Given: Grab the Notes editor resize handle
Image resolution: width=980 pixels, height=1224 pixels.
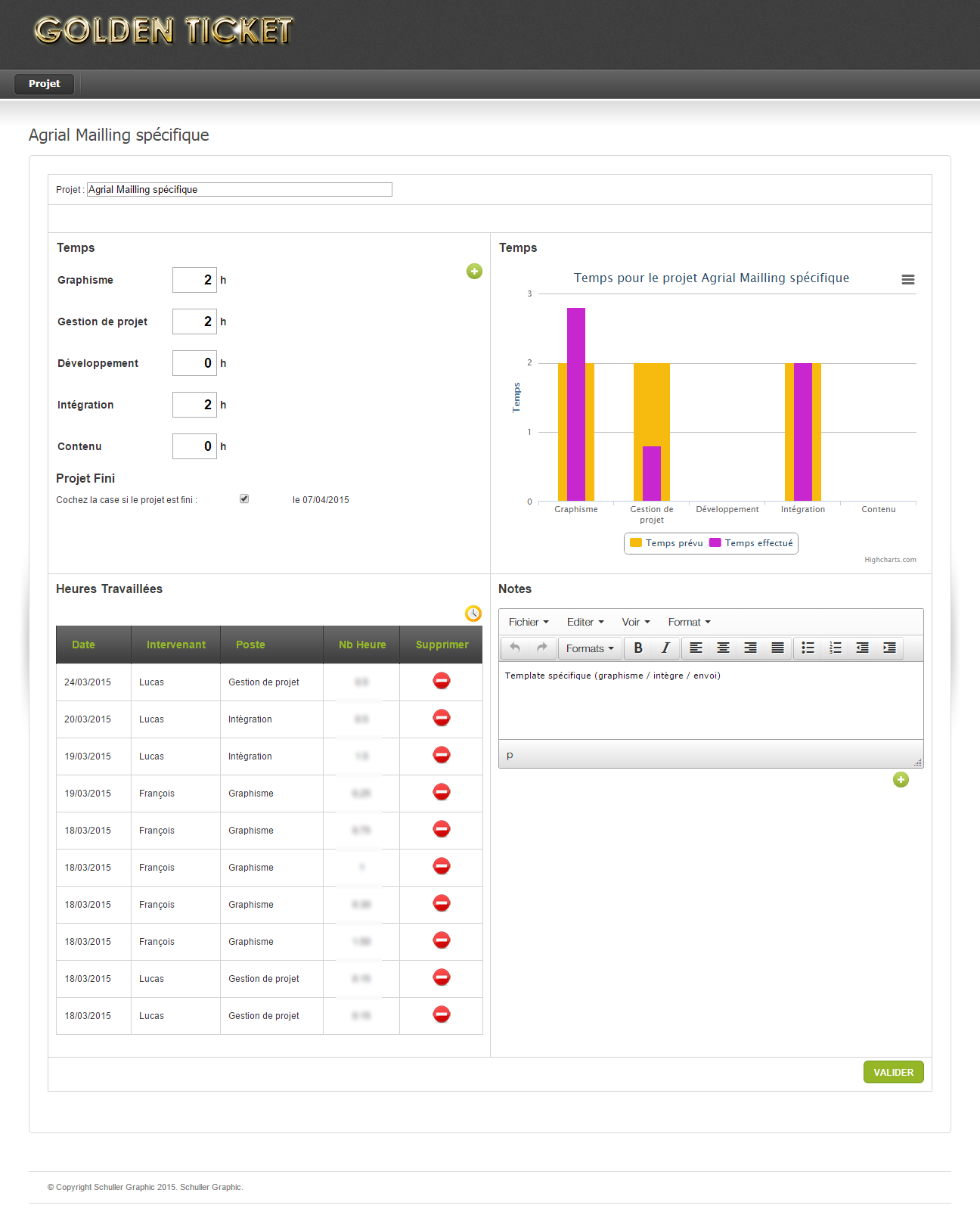Looking at the screenshot, I should (918, 762).
